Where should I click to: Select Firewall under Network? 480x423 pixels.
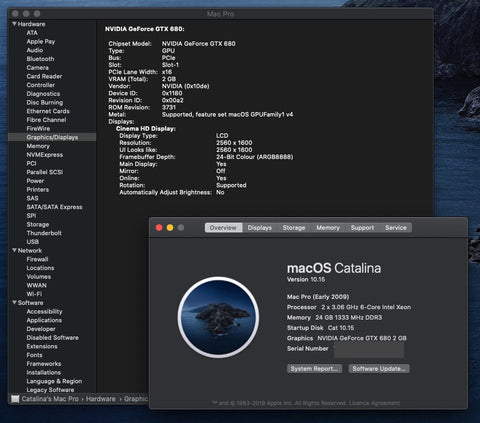click(37, 259)
